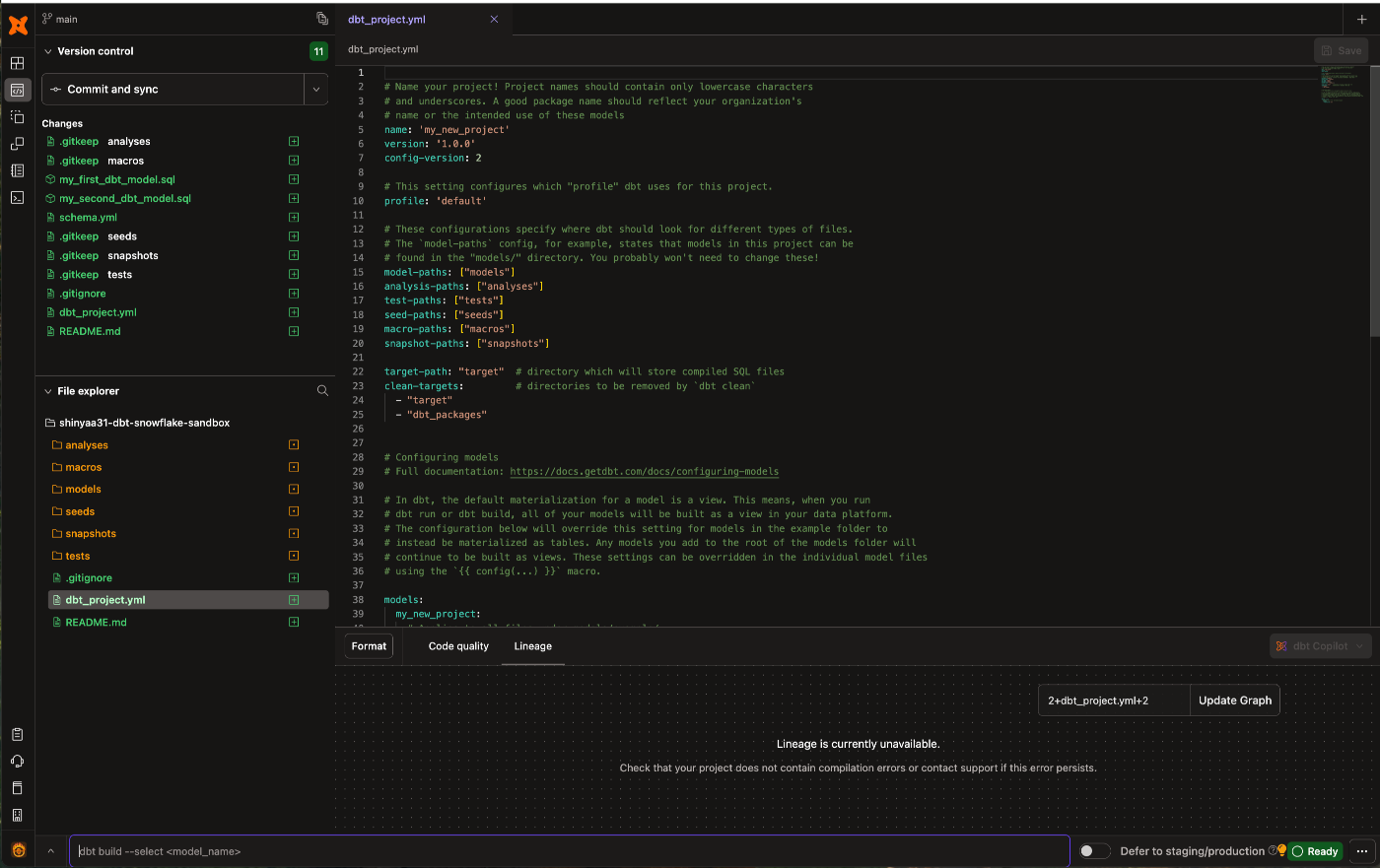Collapse shinyaa31-dbt-snowflake-sandbox root folder
This screenshot has height=868, width=1380.
point(138,423)
